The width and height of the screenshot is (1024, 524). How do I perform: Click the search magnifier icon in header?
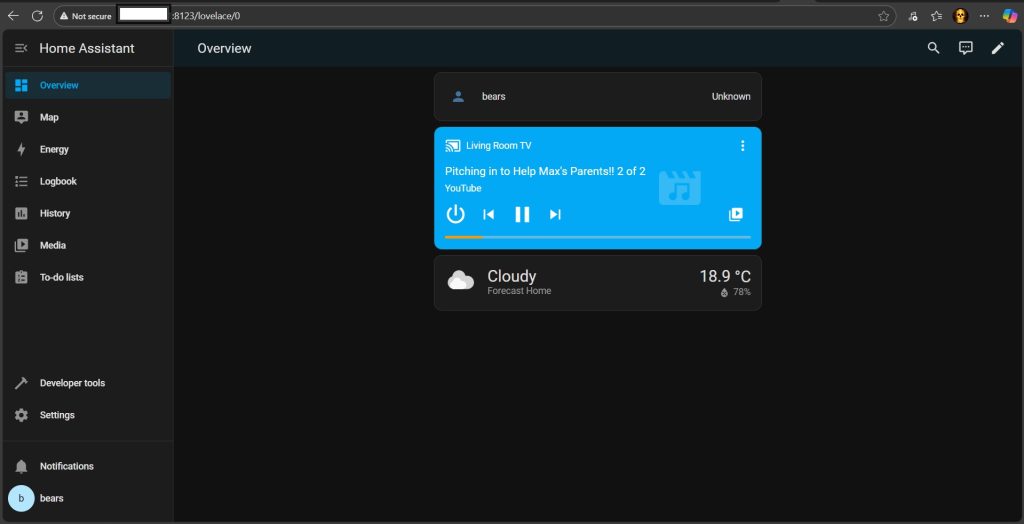tap(934, 48)
